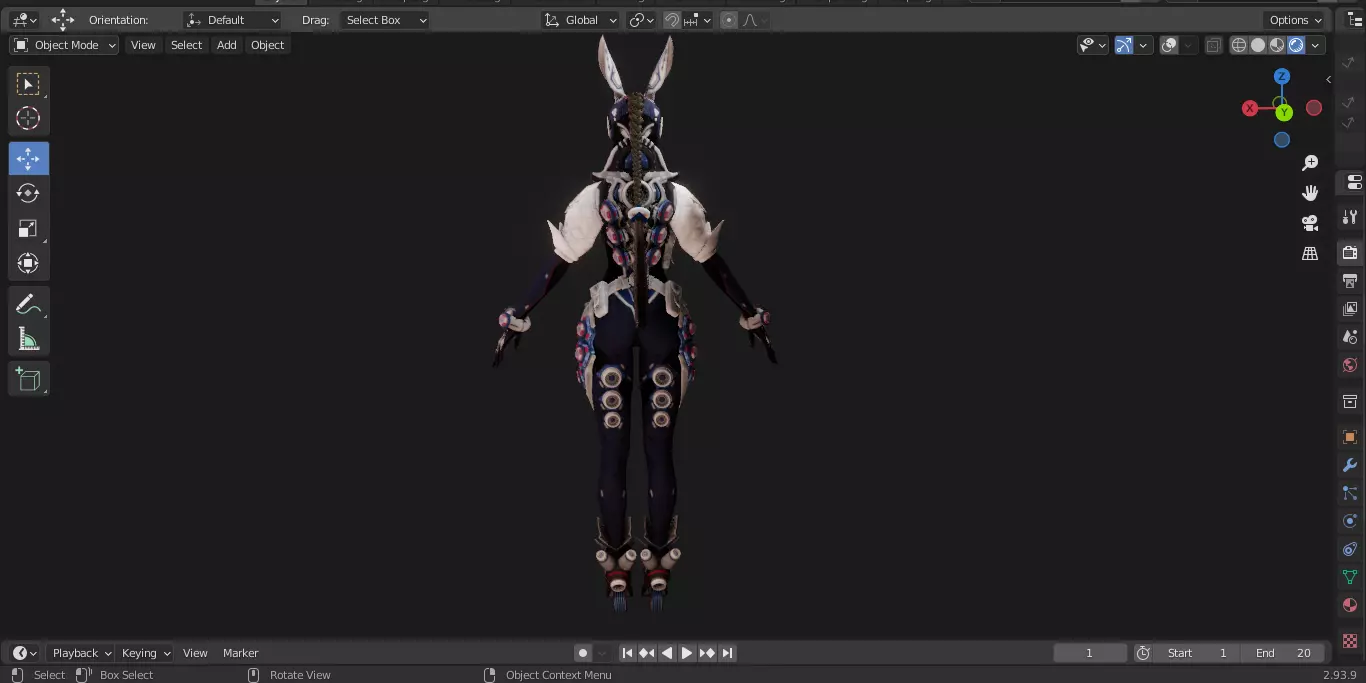Expand the sidebar with the arrow
The height and width of the screenshot is (683, 1366).
pyautogui.click(x=1328, y=79)
